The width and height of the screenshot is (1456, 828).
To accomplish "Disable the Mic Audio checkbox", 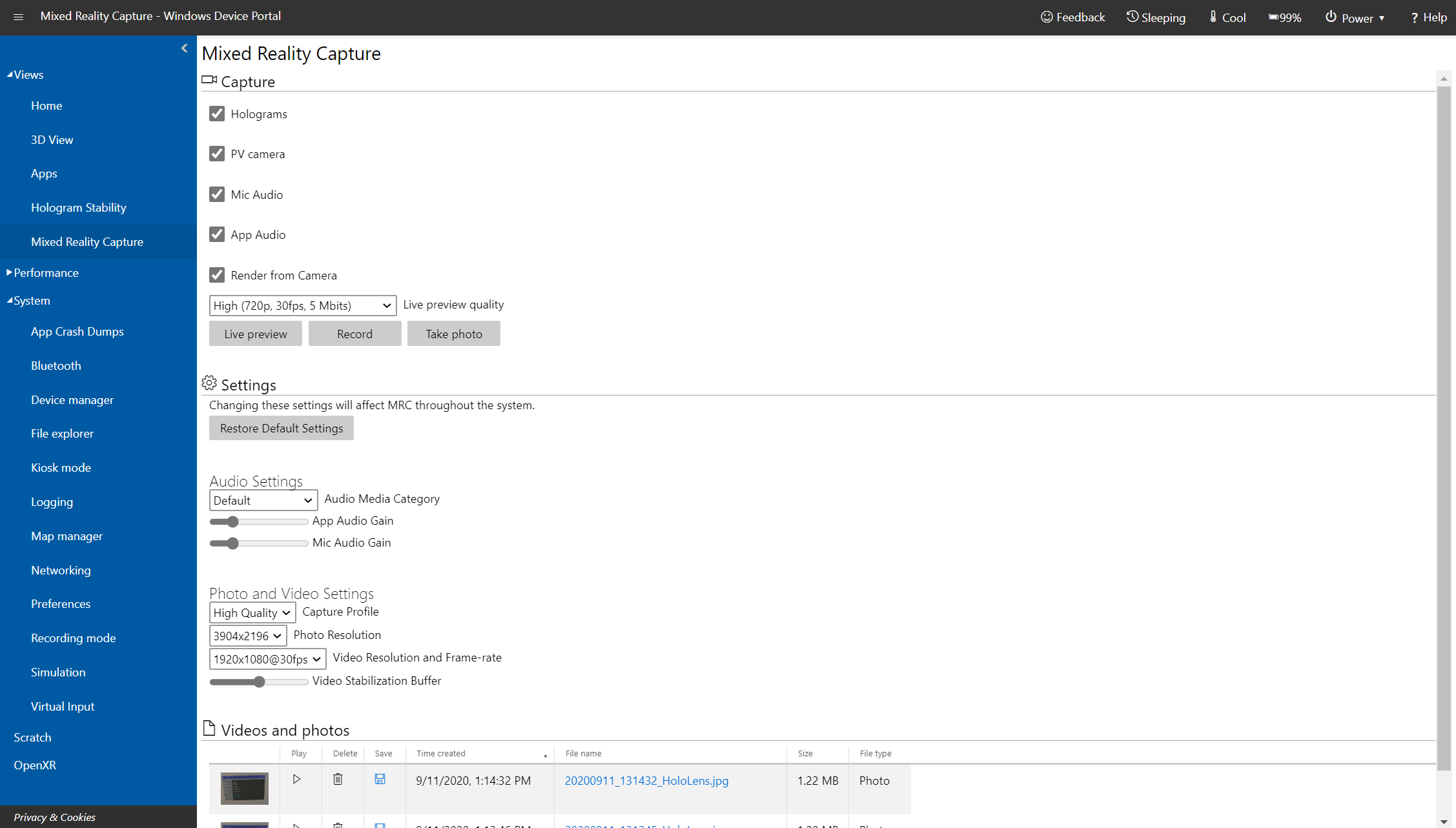I will pos(217,194).
